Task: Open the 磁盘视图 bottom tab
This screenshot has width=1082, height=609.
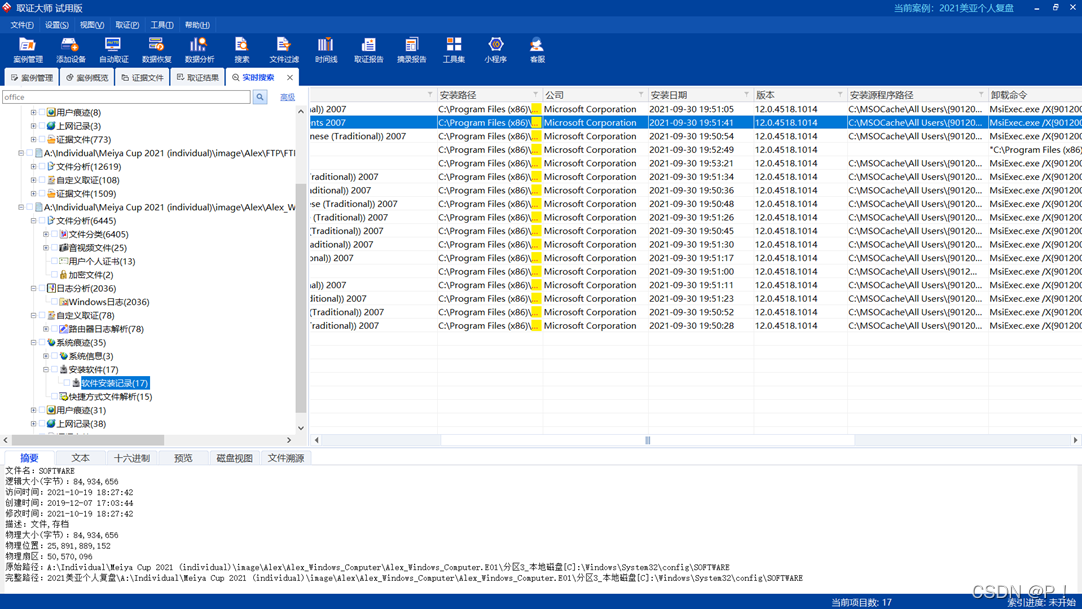Action: coord(235,458)
